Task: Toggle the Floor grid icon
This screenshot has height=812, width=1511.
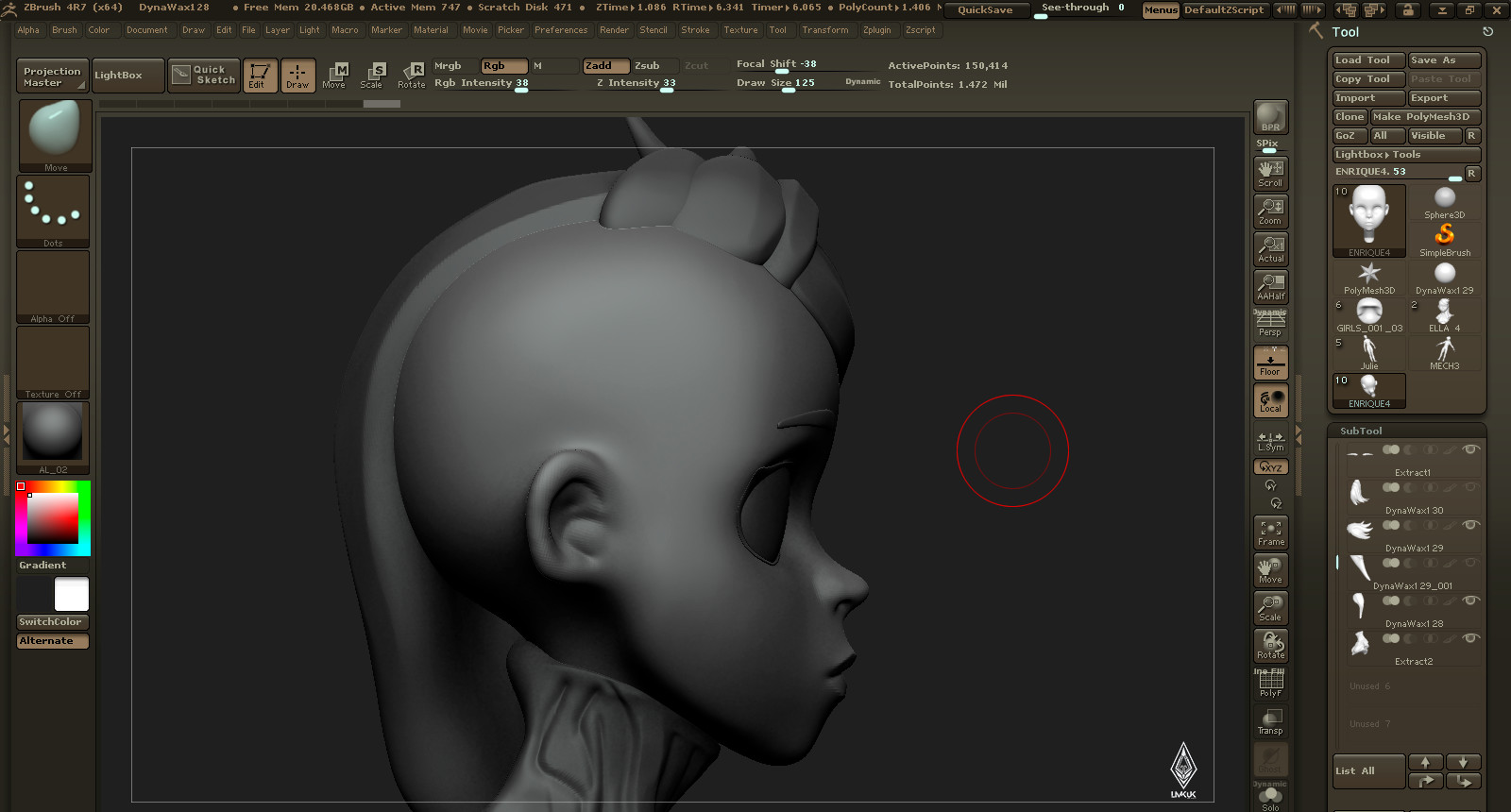Action: [1270, 363]
